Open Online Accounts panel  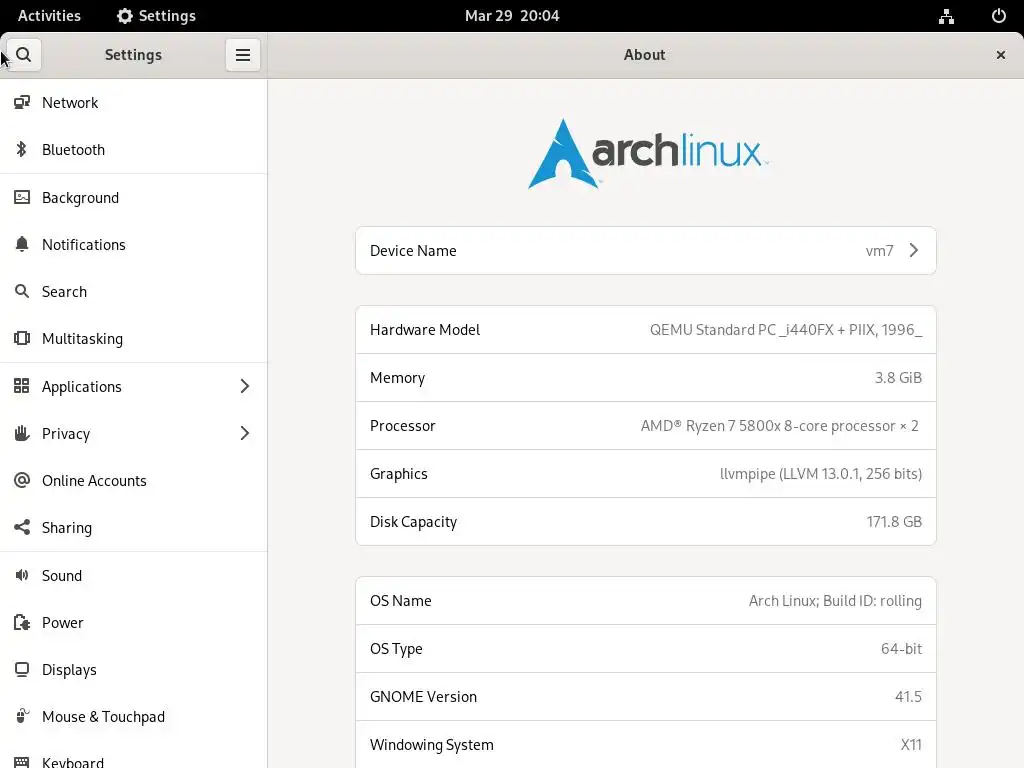[134, 480]
